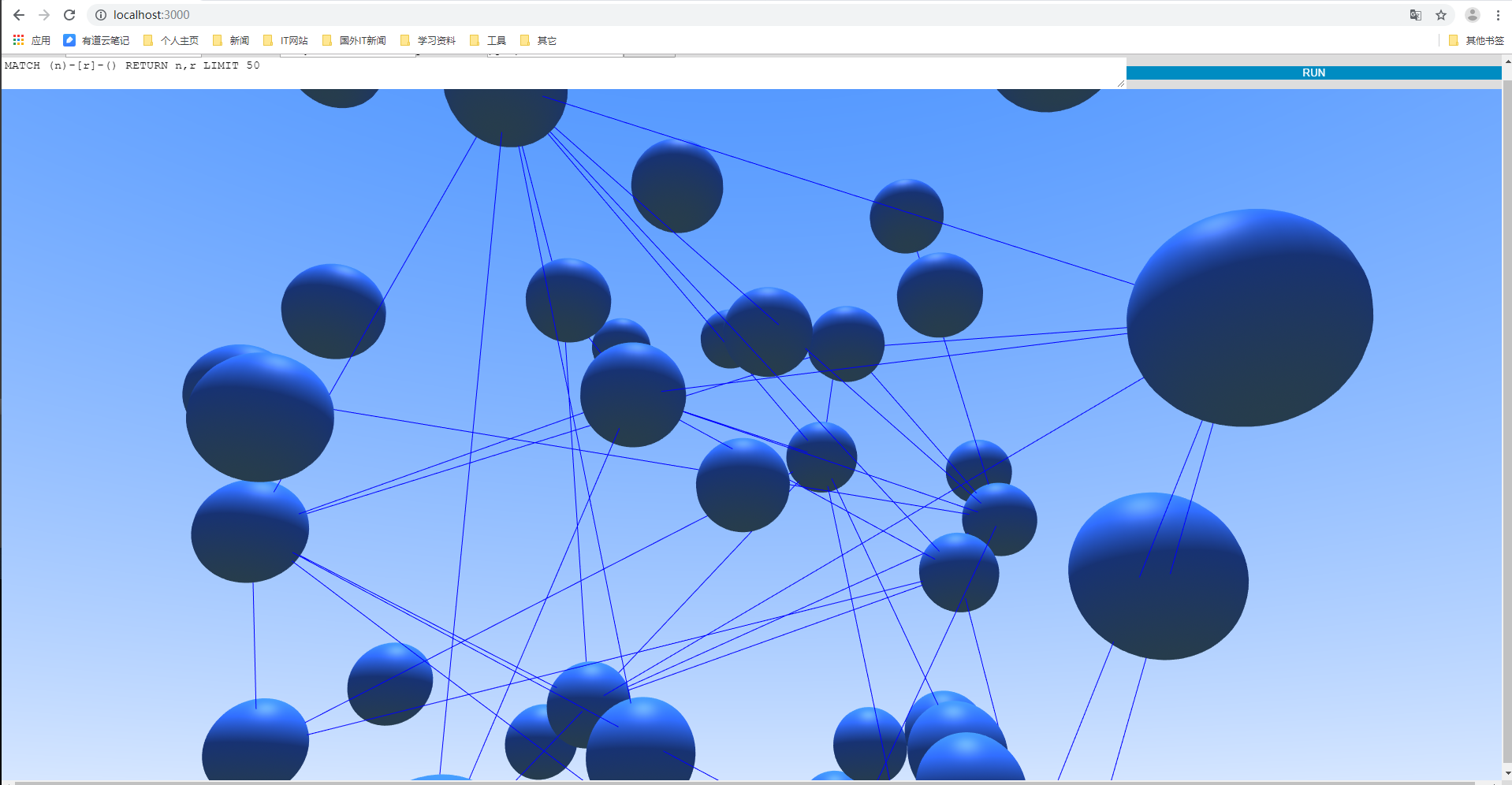Open the IT网站 bookmark folder
This screenshot has height=785, width=1512.
[285, 40]
